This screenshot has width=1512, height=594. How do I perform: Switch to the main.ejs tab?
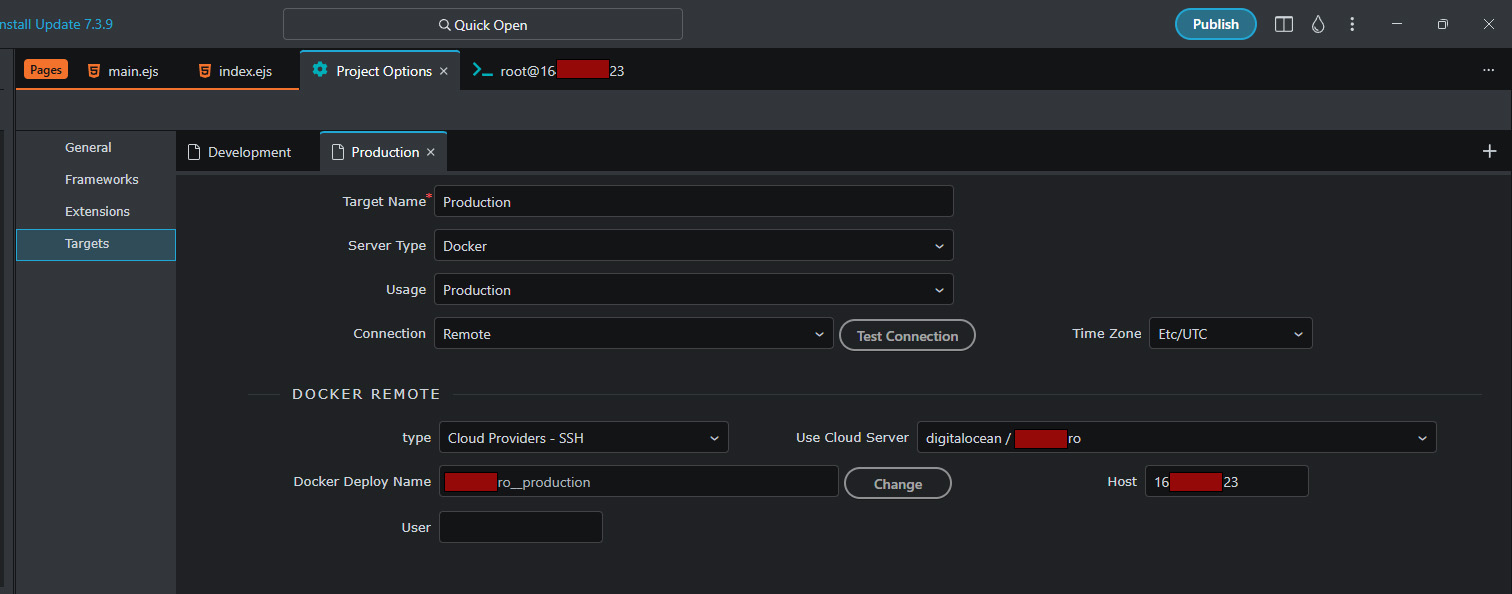pos(123,71)
